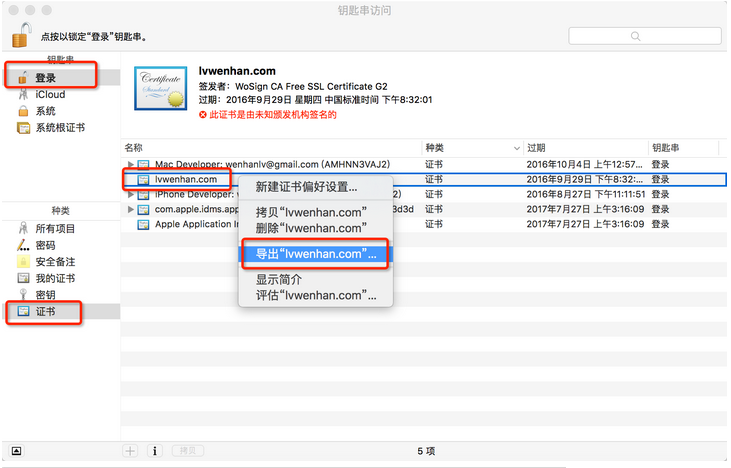731x468 pixels.
Task: Choose 拷贝“lvwenhan.com” from context menu
Action: pyautogui.click(x=316, y=213)
